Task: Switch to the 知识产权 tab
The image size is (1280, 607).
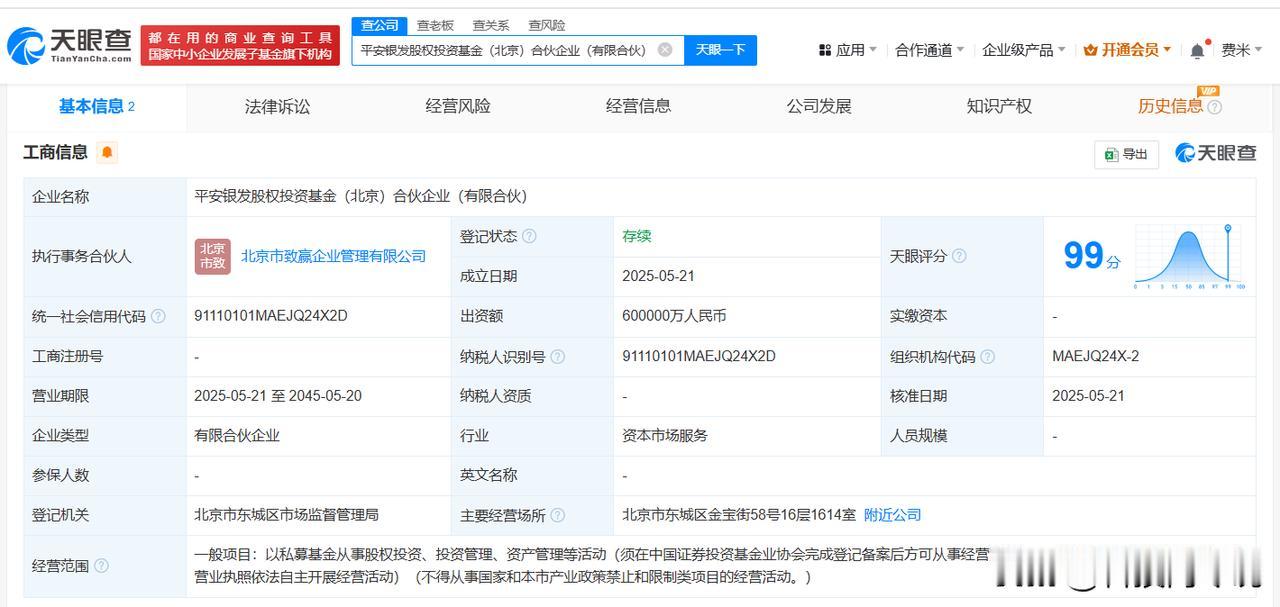Action: coord(999,106)
